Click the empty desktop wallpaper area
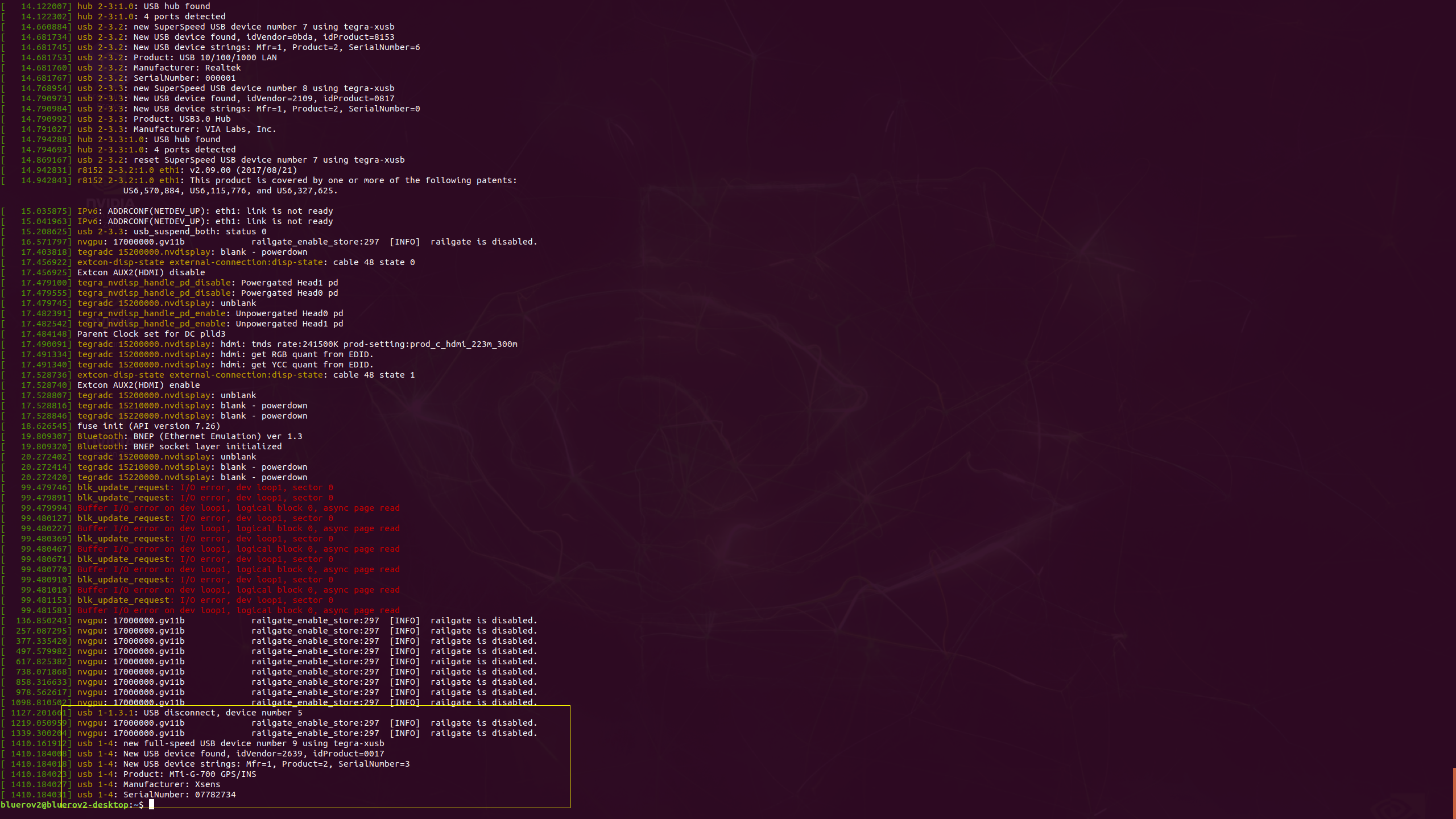The height and width of the screenshot is (819, 1456). pos(1024,341)
